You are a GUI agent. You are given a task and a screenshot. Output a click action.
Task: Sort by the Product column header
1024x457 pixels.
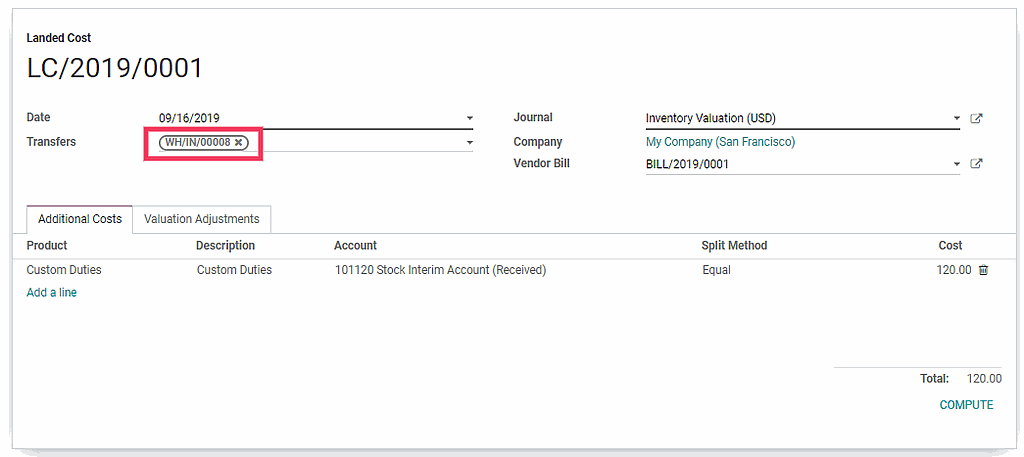tap(47, 246)
